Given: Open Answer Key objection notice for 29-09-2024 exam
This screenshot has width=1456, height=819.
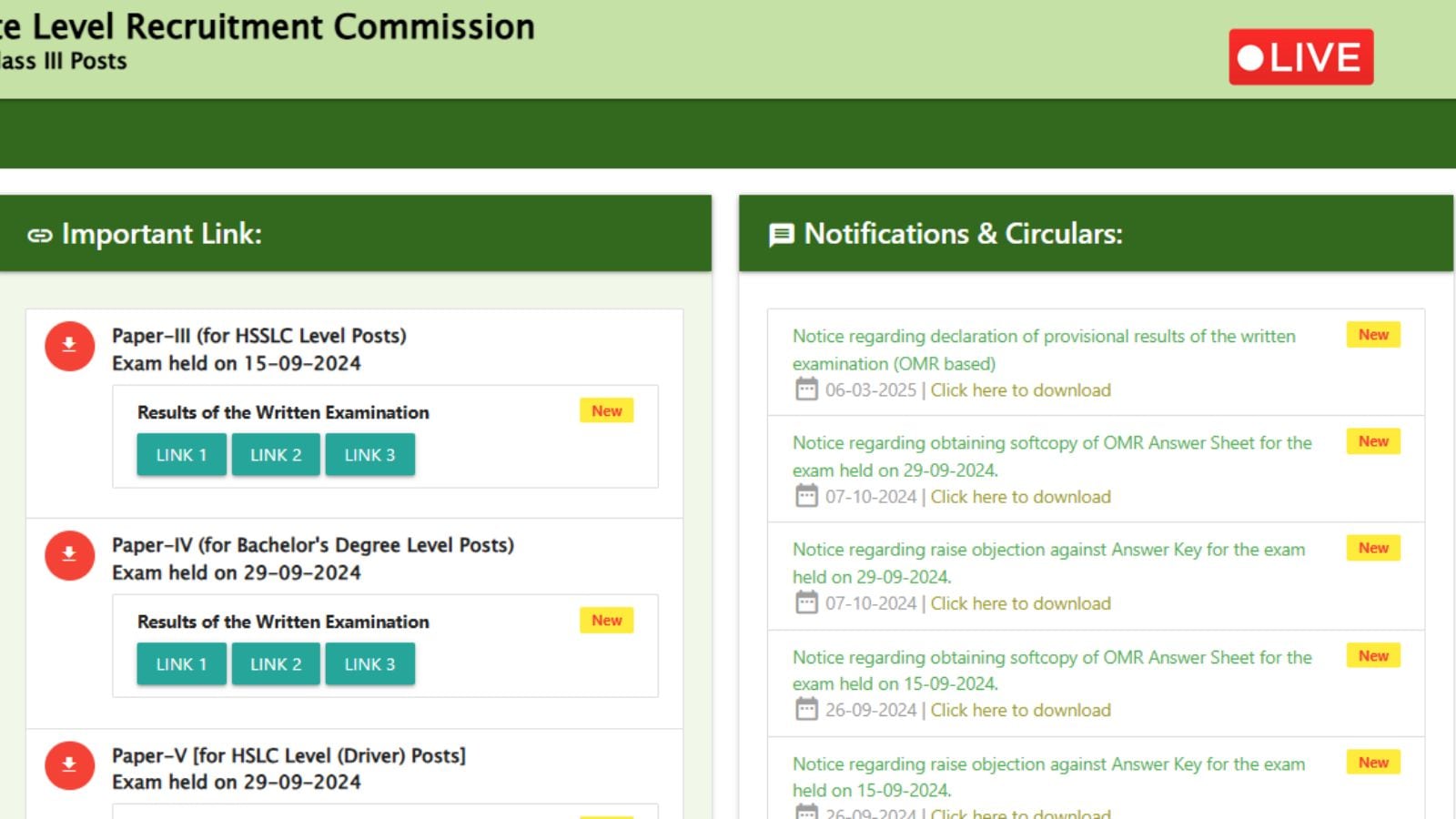Looking at the screenshot, I should [x=1048, y=550].
